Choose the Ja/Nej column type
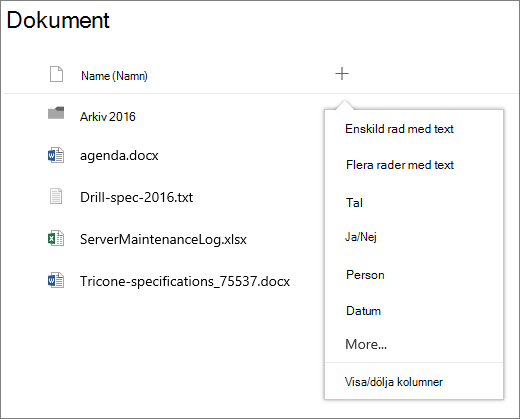This screenshot has width=520, height=419. click(x=361, y=237)
